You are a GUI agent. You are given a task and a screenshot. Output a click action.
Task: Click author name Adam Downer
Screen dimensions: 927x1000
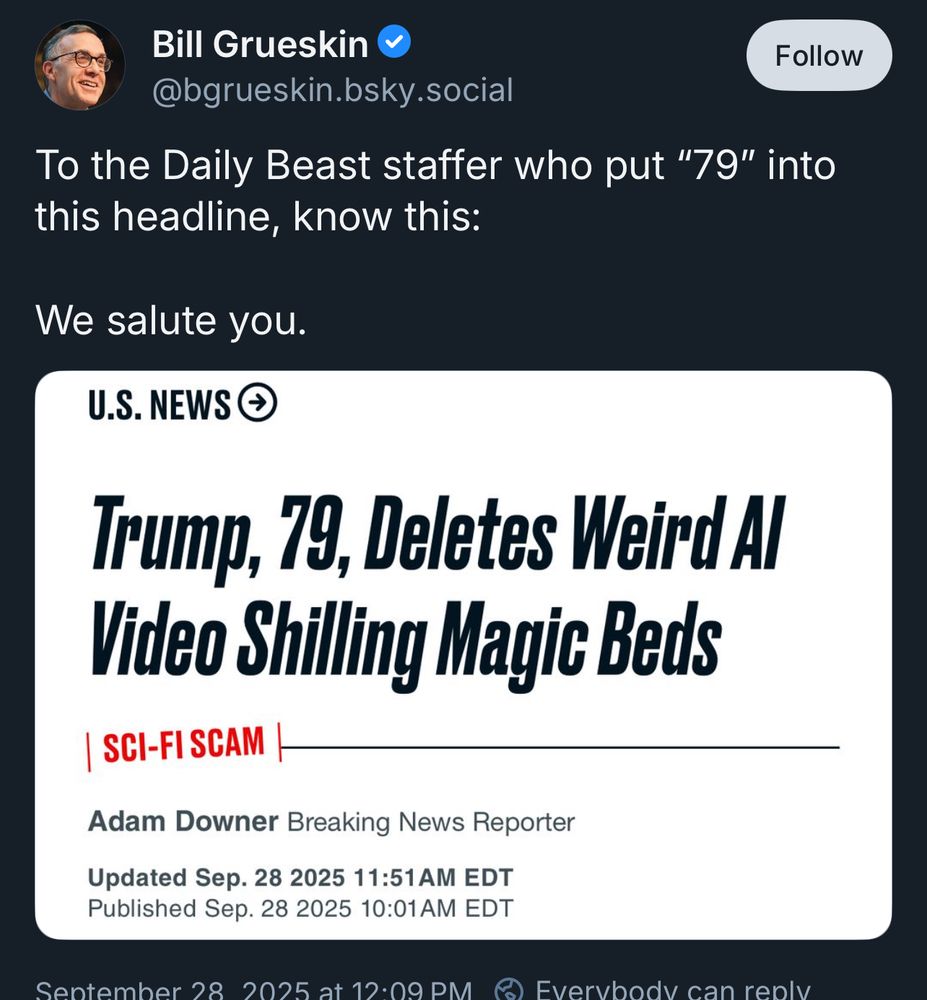[x=183, y=821]
